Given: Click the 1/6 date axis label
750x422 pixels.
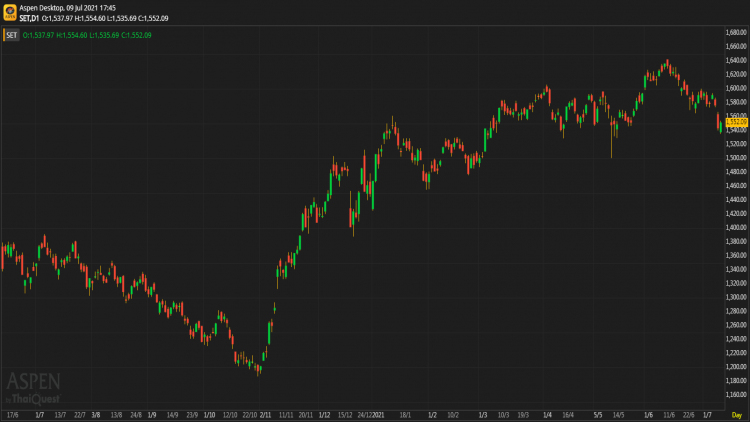Looking at the screenshot, I should pyautogui.click(x=649, y=415).
